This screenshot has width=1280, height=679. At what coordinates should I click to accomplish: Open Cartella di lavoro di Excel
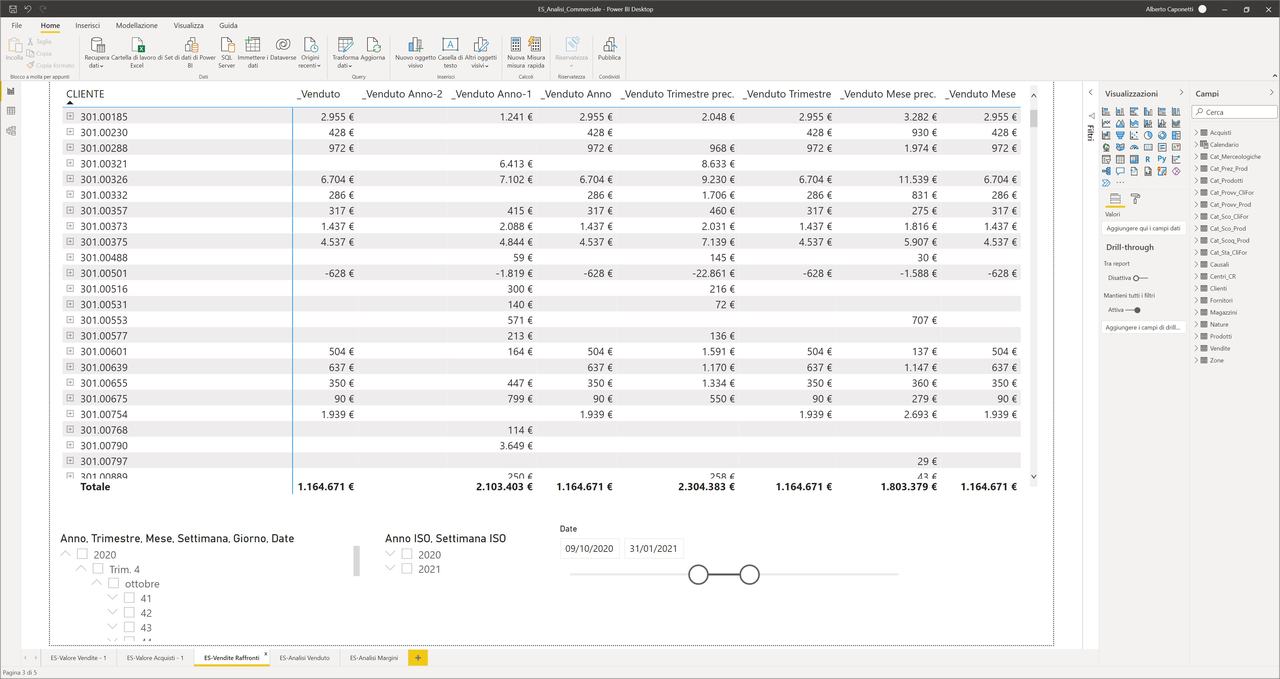click(137, 46)
